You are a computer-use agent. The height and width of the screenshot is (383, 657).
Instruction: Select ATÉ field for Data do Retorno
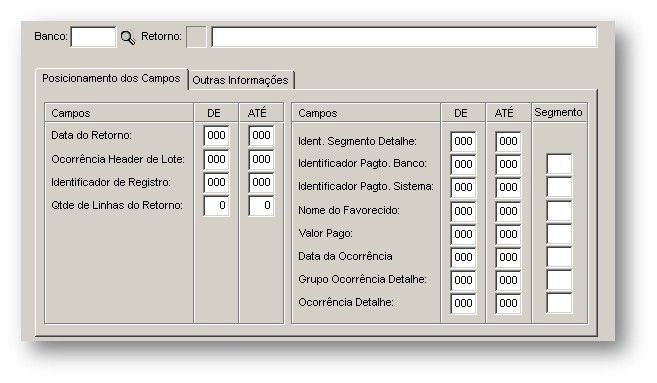click(261, 136)
